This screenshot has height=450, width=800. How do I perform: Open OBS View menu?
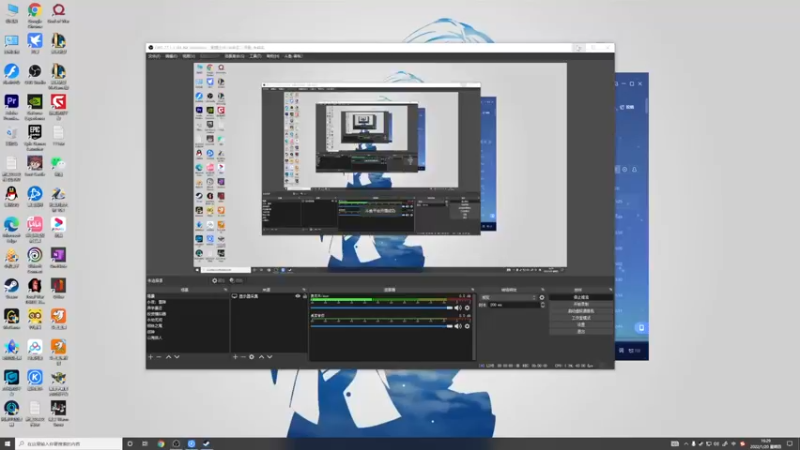click(x=189, y=56)
